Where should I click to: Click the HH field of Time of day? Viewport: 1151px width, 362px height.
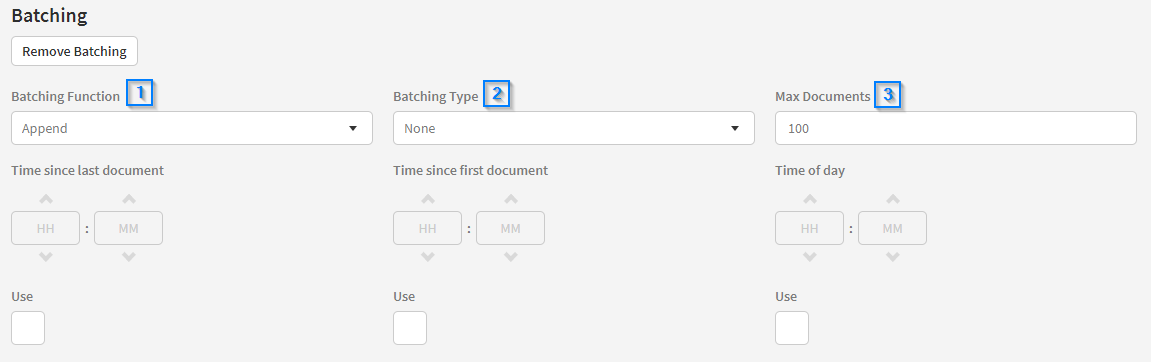coord(810,228)
